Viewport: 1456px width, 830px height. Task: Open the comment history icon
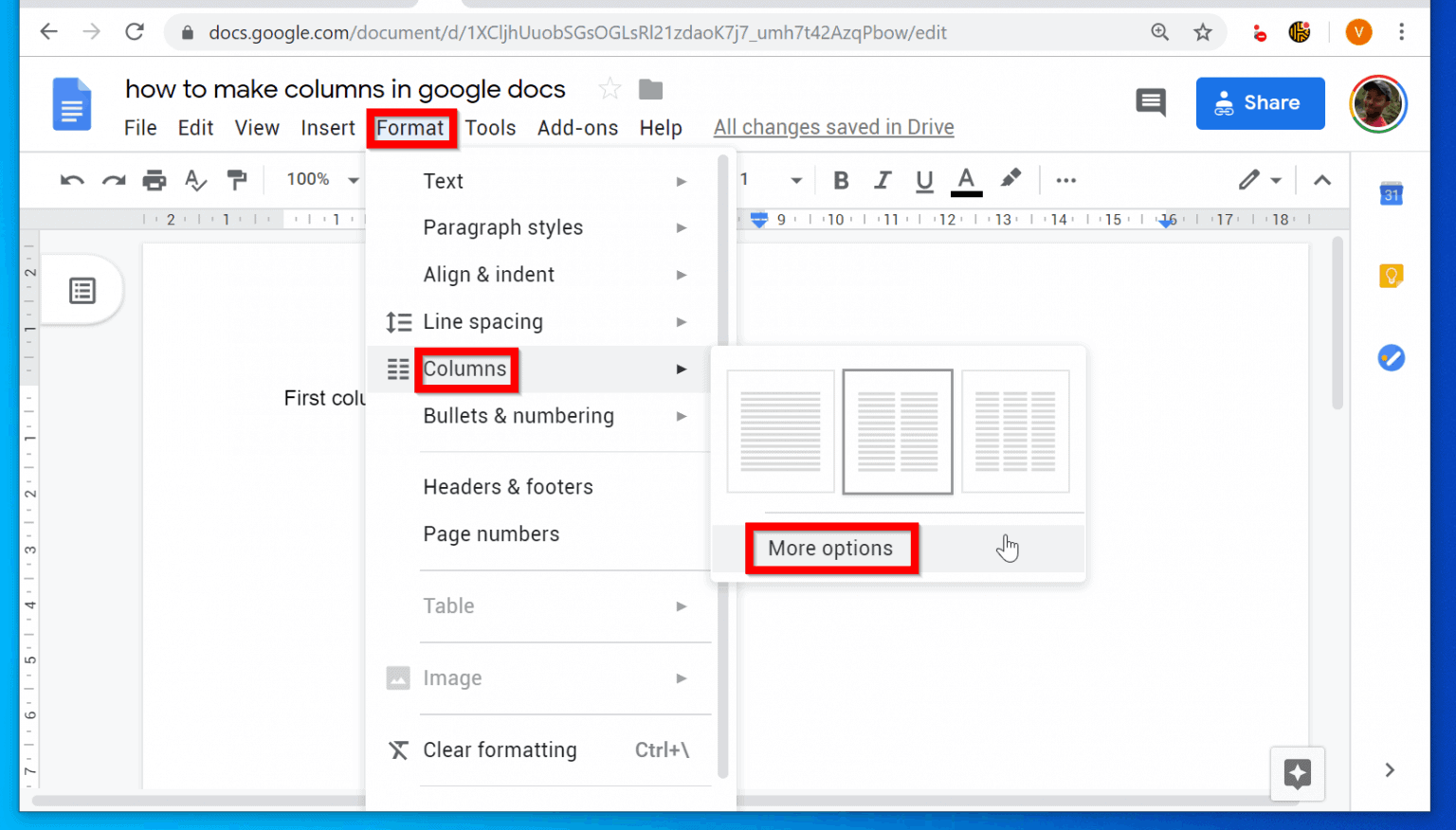[1151, 102]
